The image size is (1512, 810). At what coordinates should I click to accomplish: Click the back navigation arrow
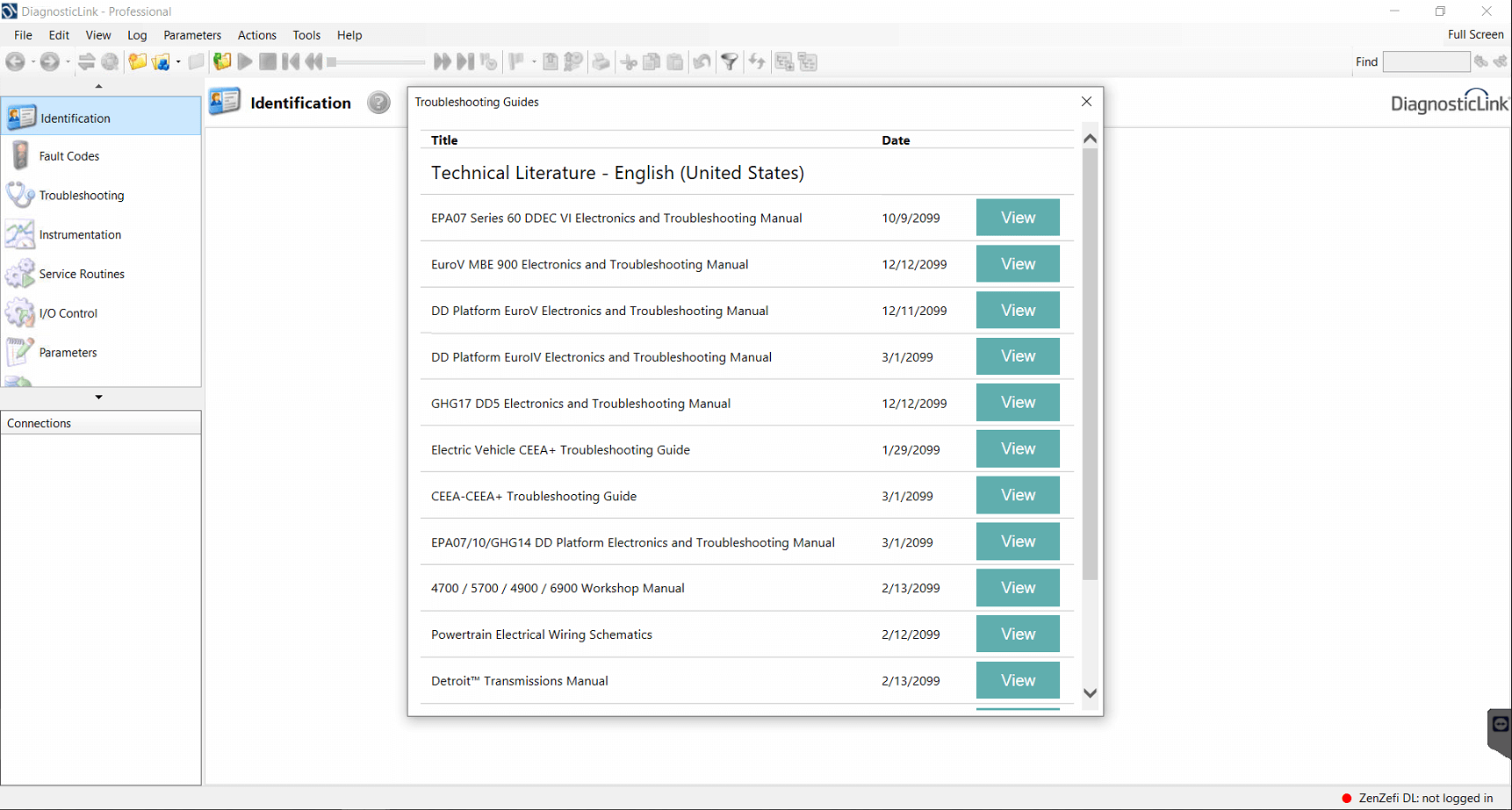(x=15, y=61)
